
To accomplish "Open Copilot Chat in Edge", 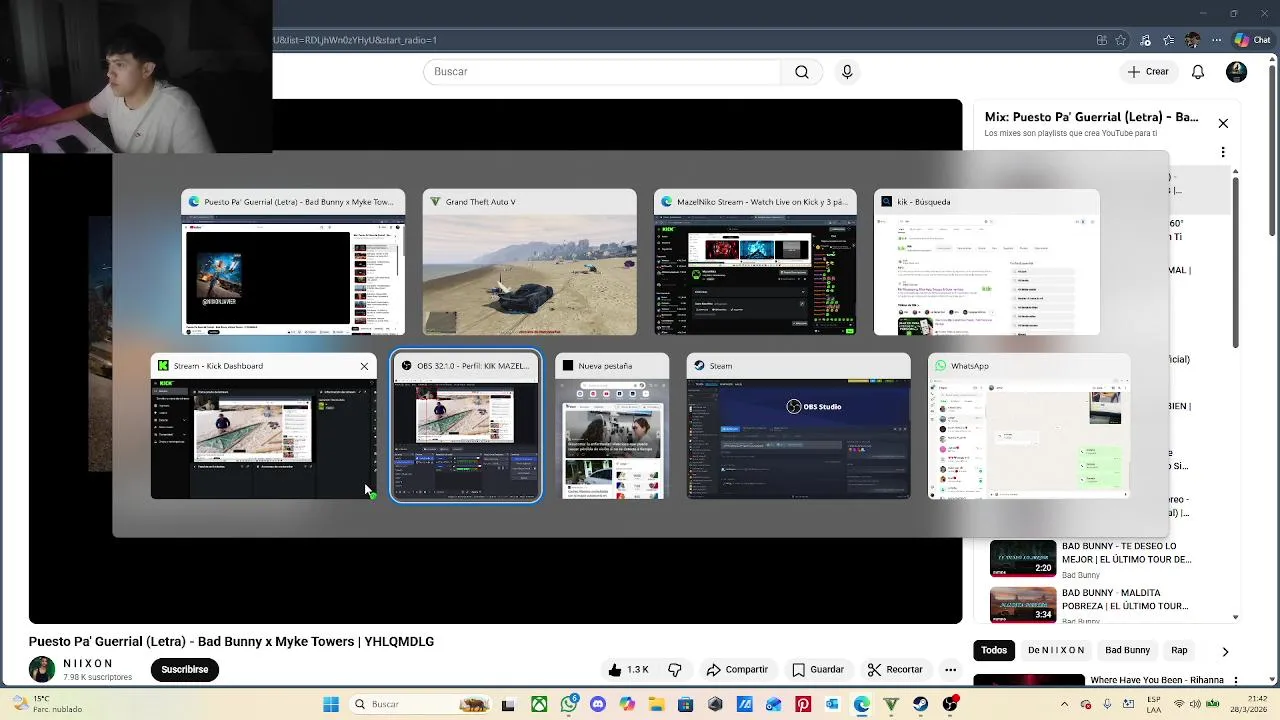I will point(1252,40).
